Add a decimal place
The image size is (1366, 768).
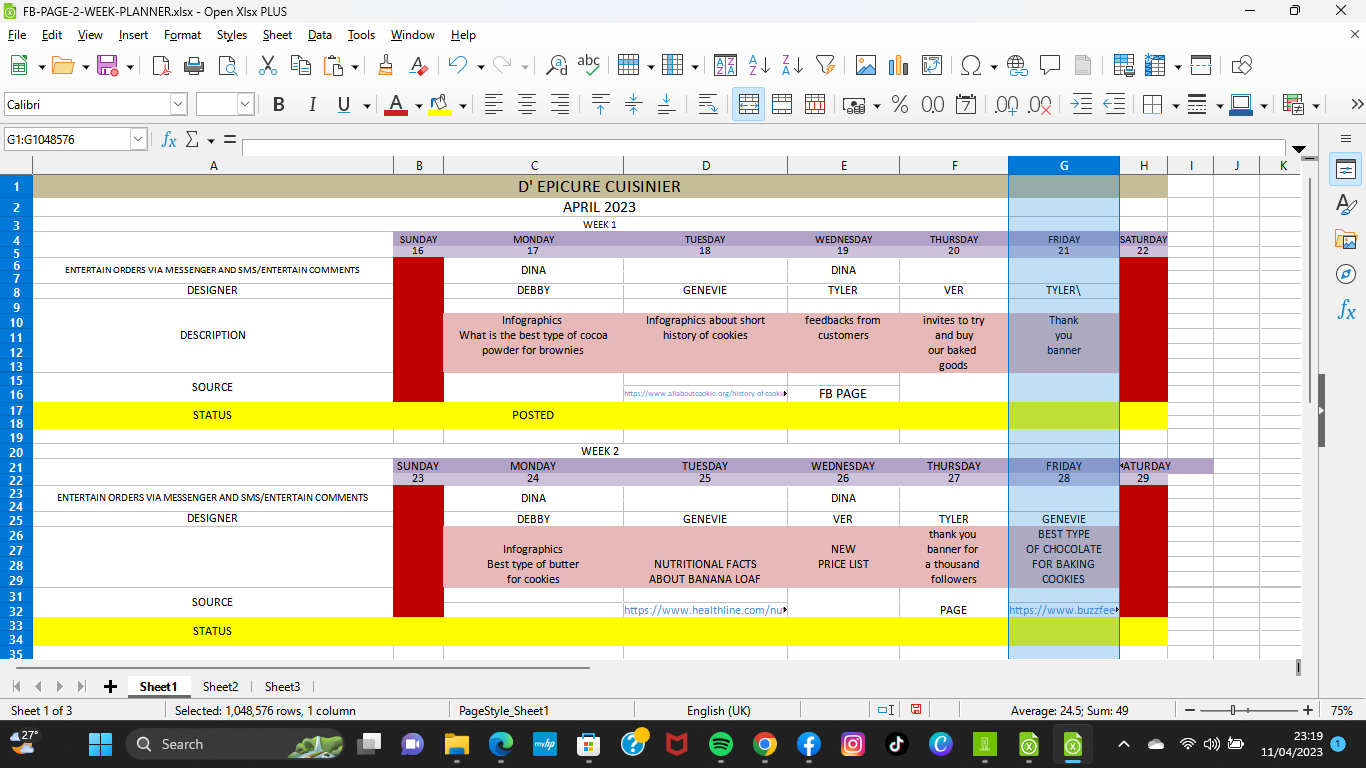(1007, 104)
